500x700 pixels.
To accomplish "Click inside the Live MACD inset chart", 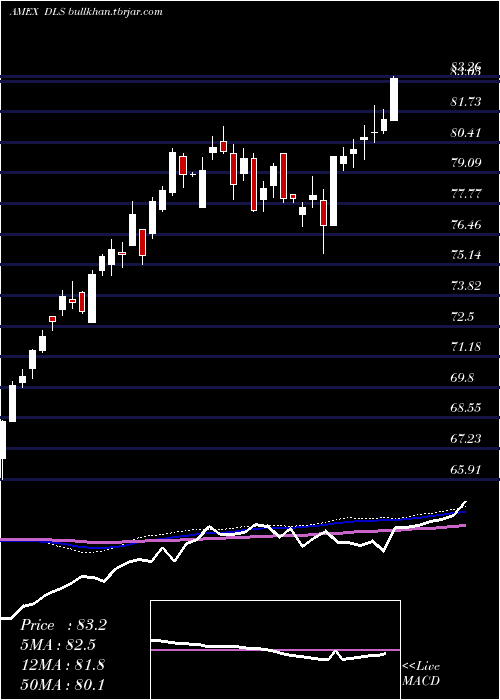I will tap(275, 650).
